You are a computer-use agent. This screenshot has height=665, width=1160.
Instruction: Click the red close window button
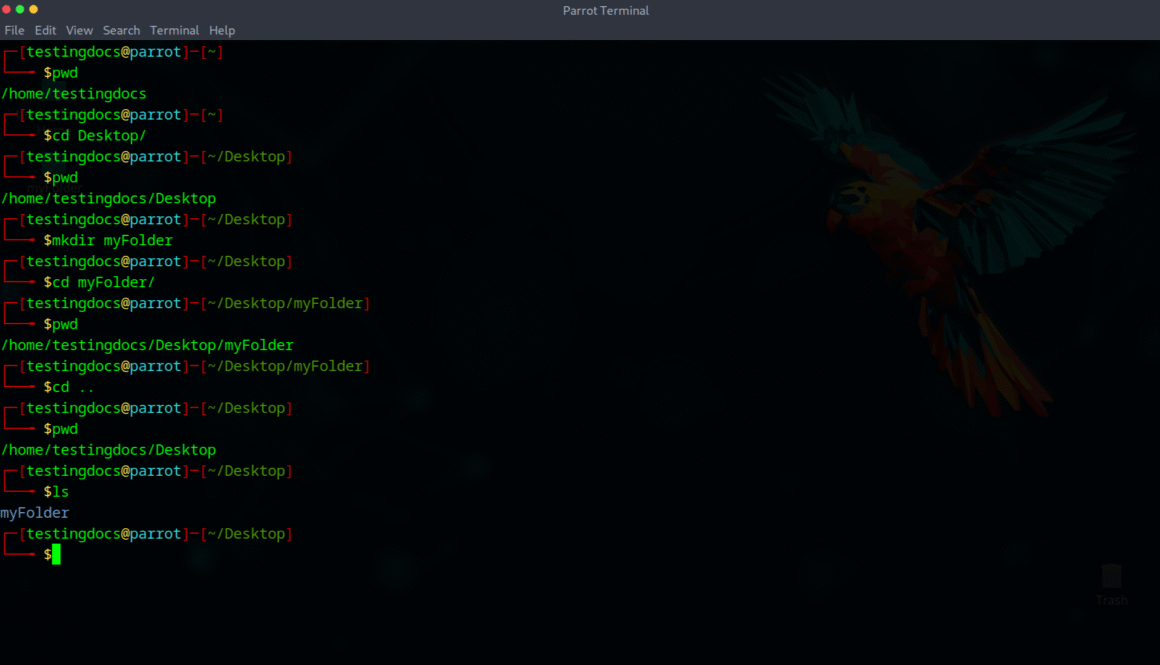coord(6,9)
